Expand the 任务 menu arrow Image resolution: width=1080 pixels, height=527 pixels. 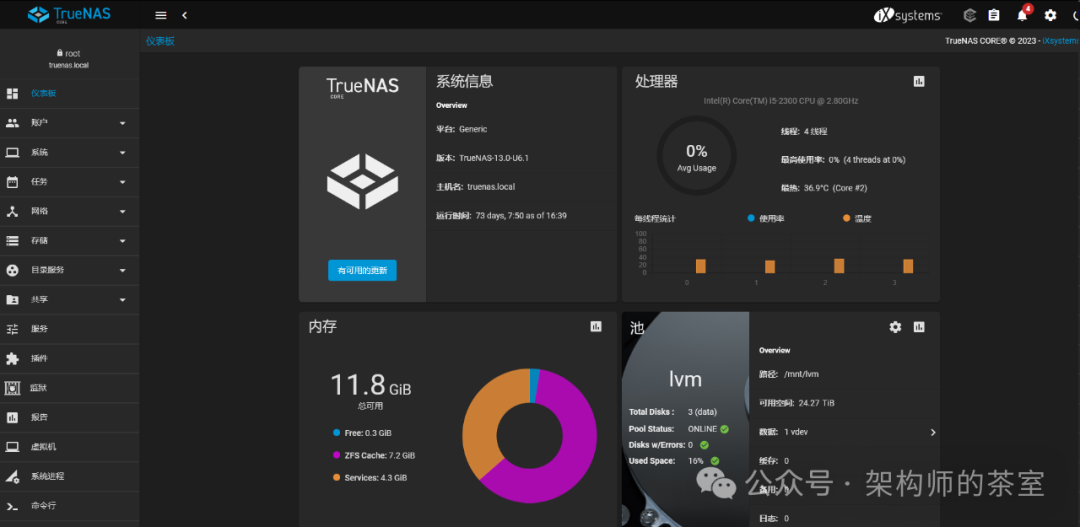coord(123,183)
